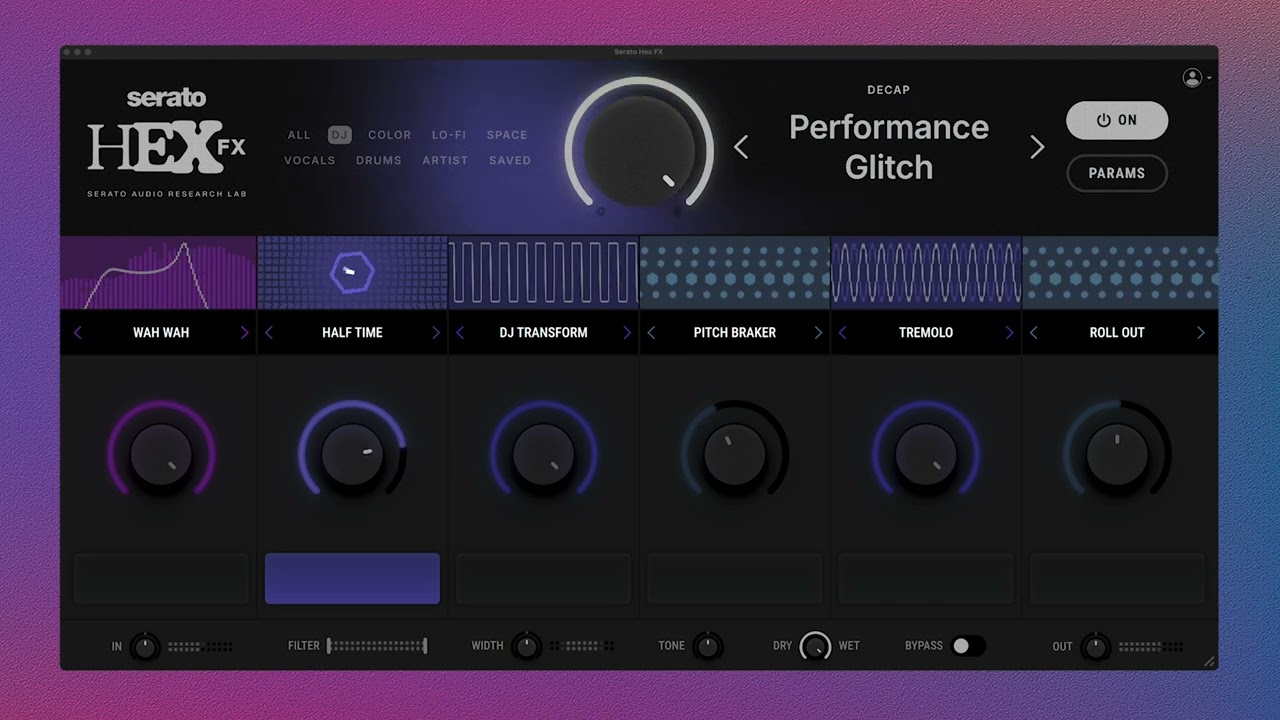Go to previous preset with left chevron
This screenshot has width=1280, height=720.
[x=741, y=147]
